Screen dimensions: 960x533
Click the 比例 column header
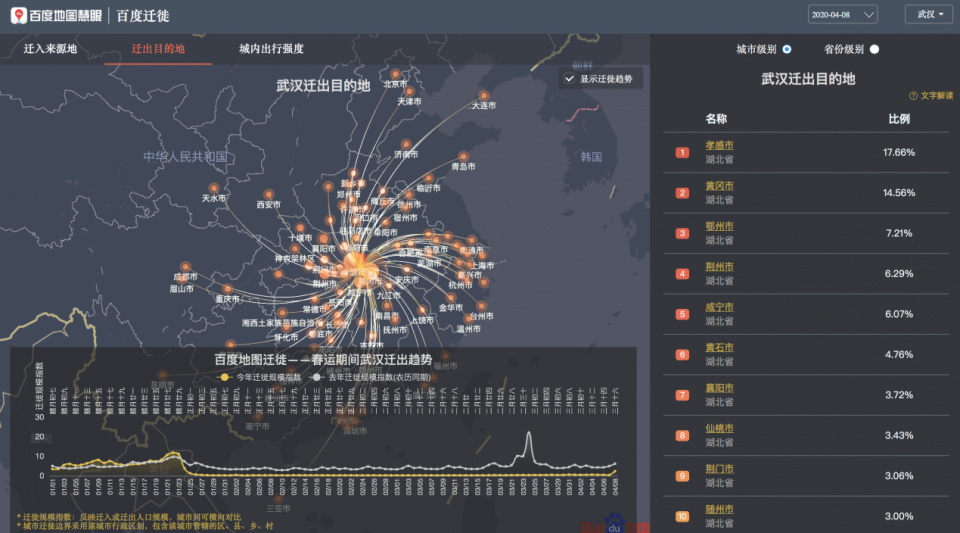[899, 119]
